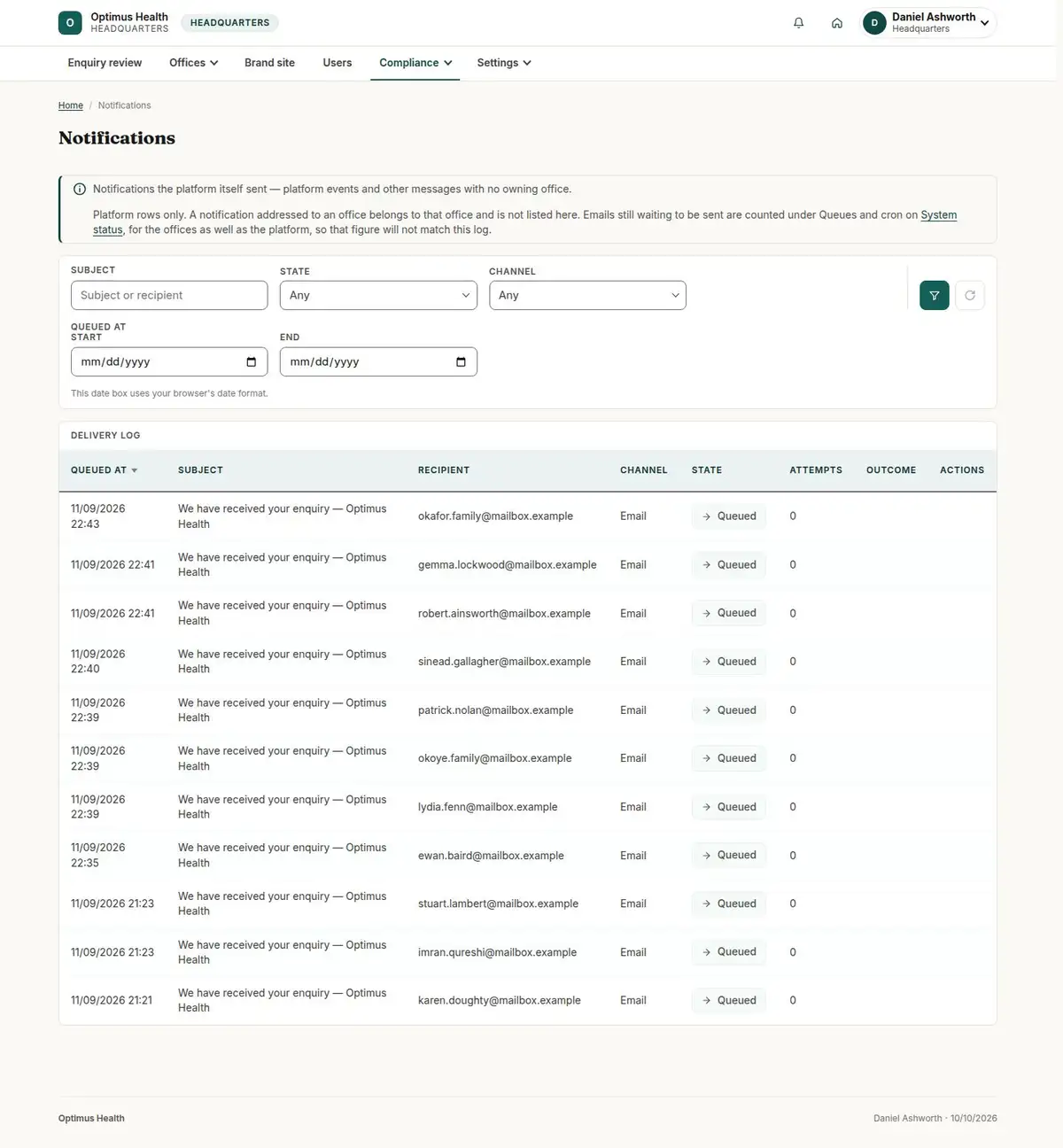Open the Settings menu
Screen dimensions: 1063x1148
pyautogui.click(x=504, y=63)
